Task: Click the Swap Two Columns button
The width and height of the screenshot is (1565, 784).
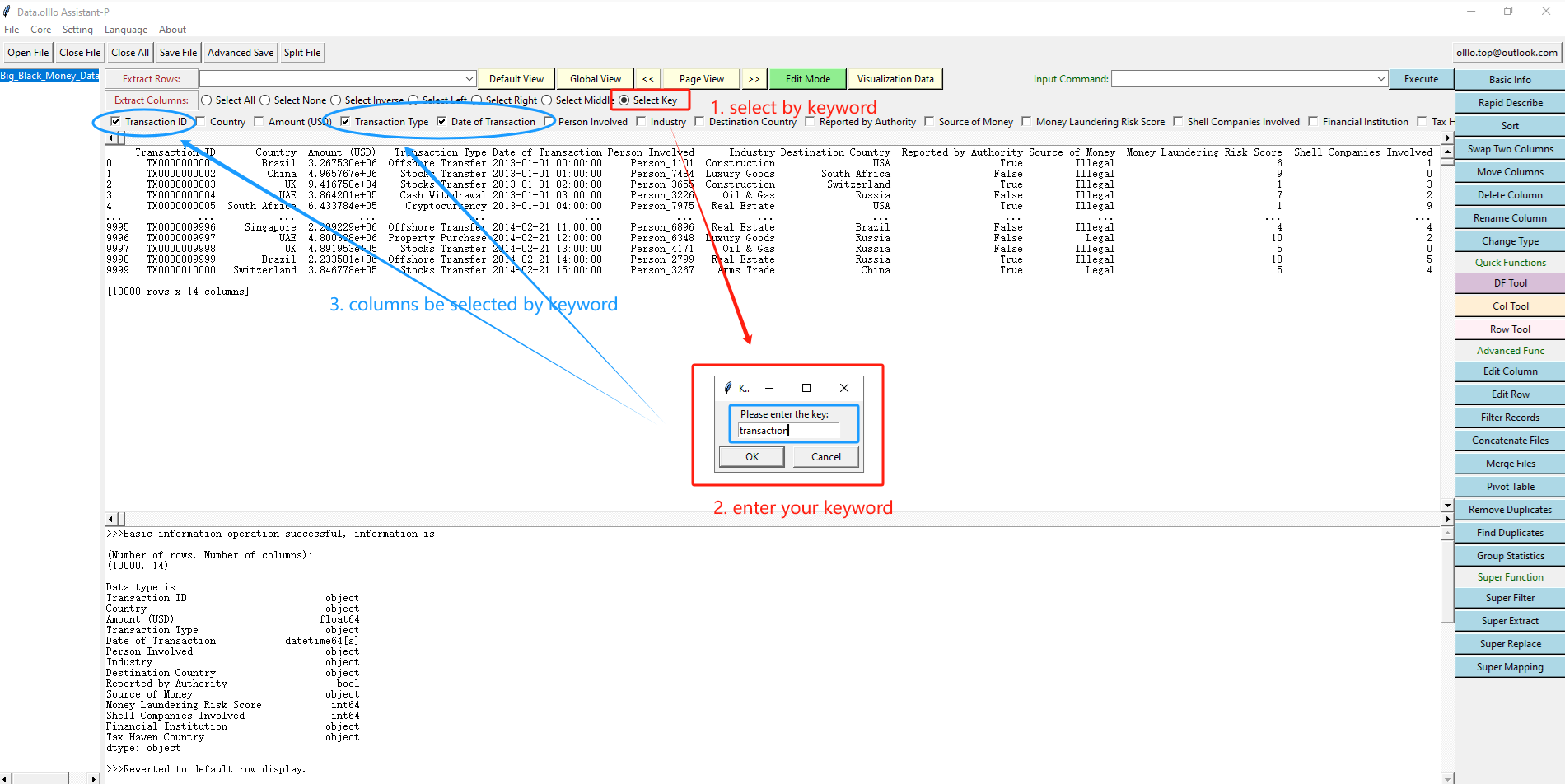Action: point(1510,149)
